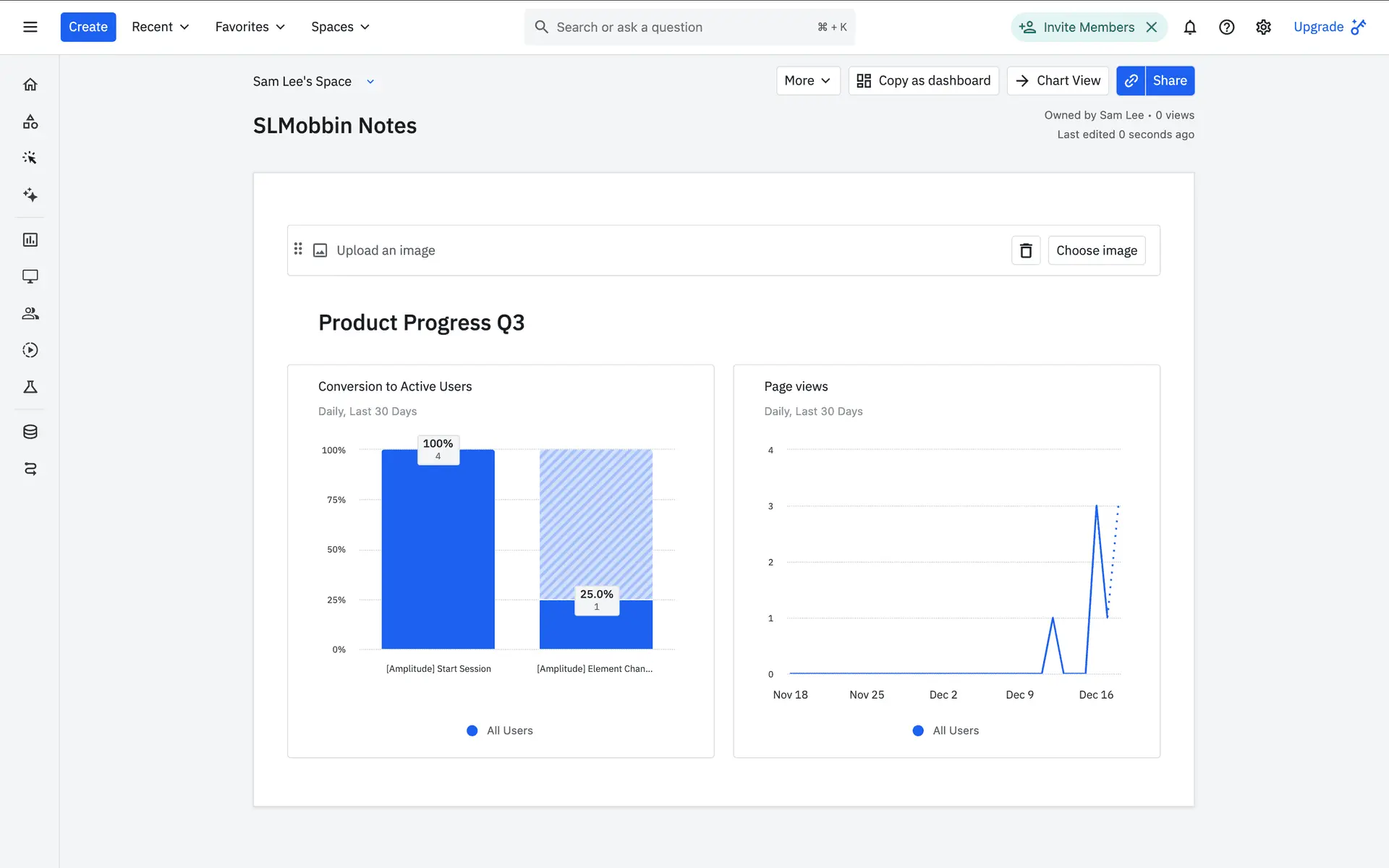Open the experiment flask icon
Screen dimensions: 1389x868
(30, 387)
